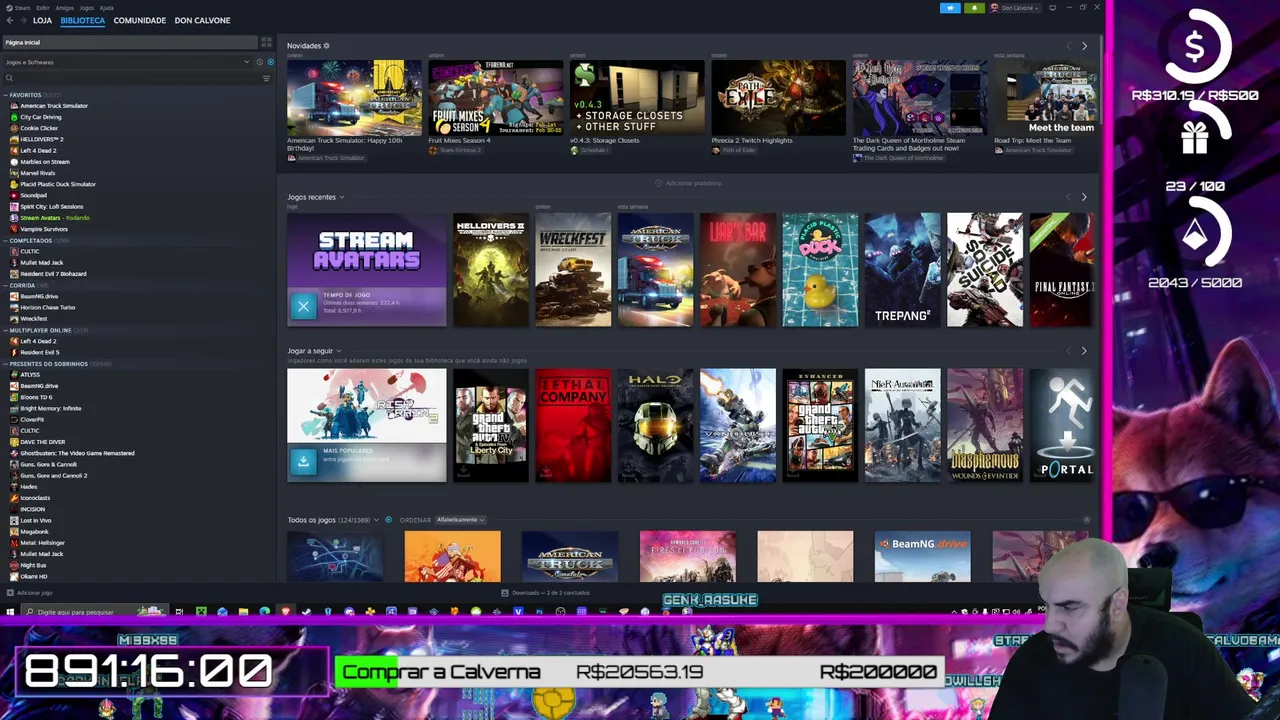Open the COMUNIDADE tab

tap(139, 20)
